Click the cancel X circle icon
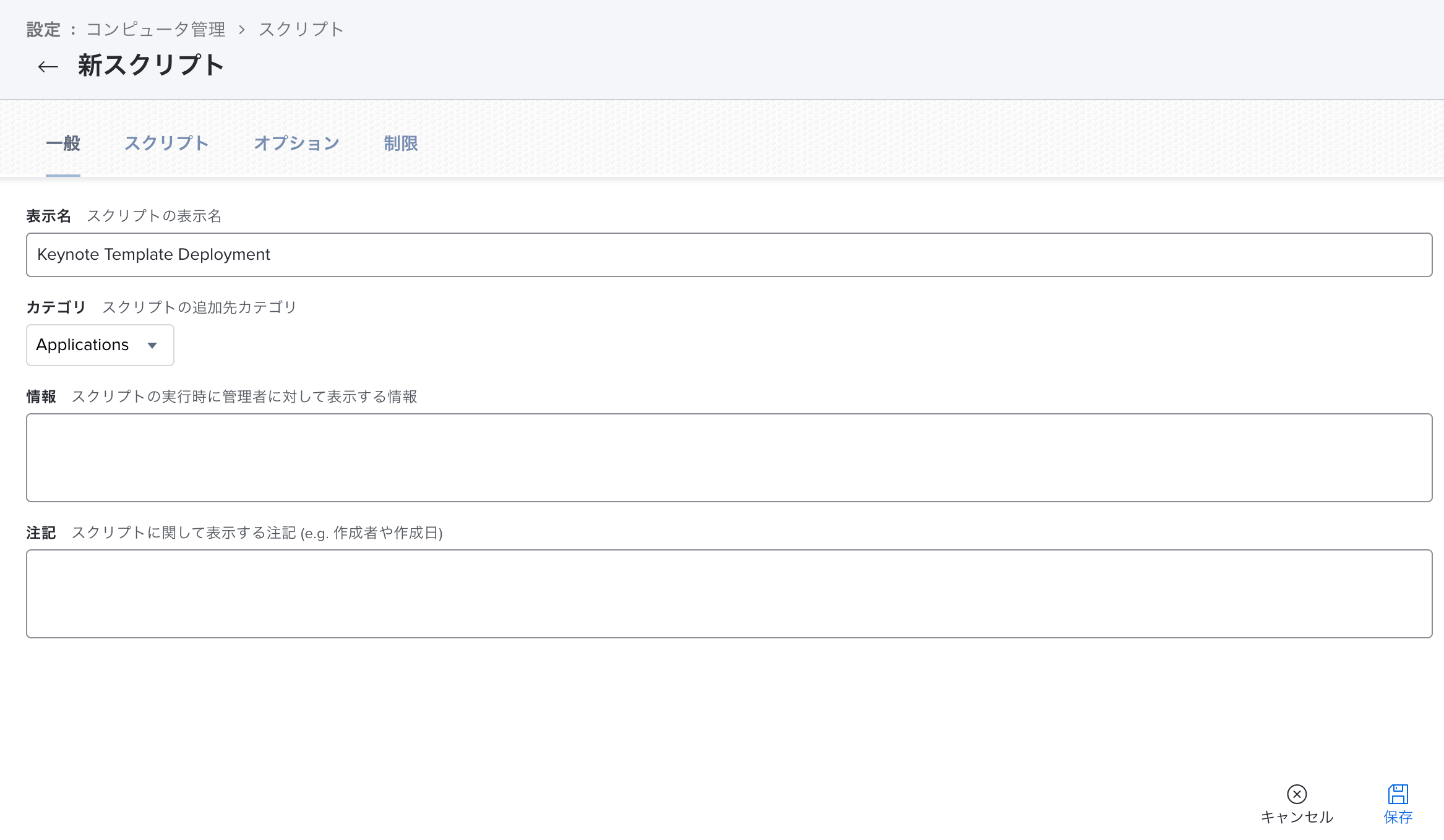 click(x=1297, y=794)
